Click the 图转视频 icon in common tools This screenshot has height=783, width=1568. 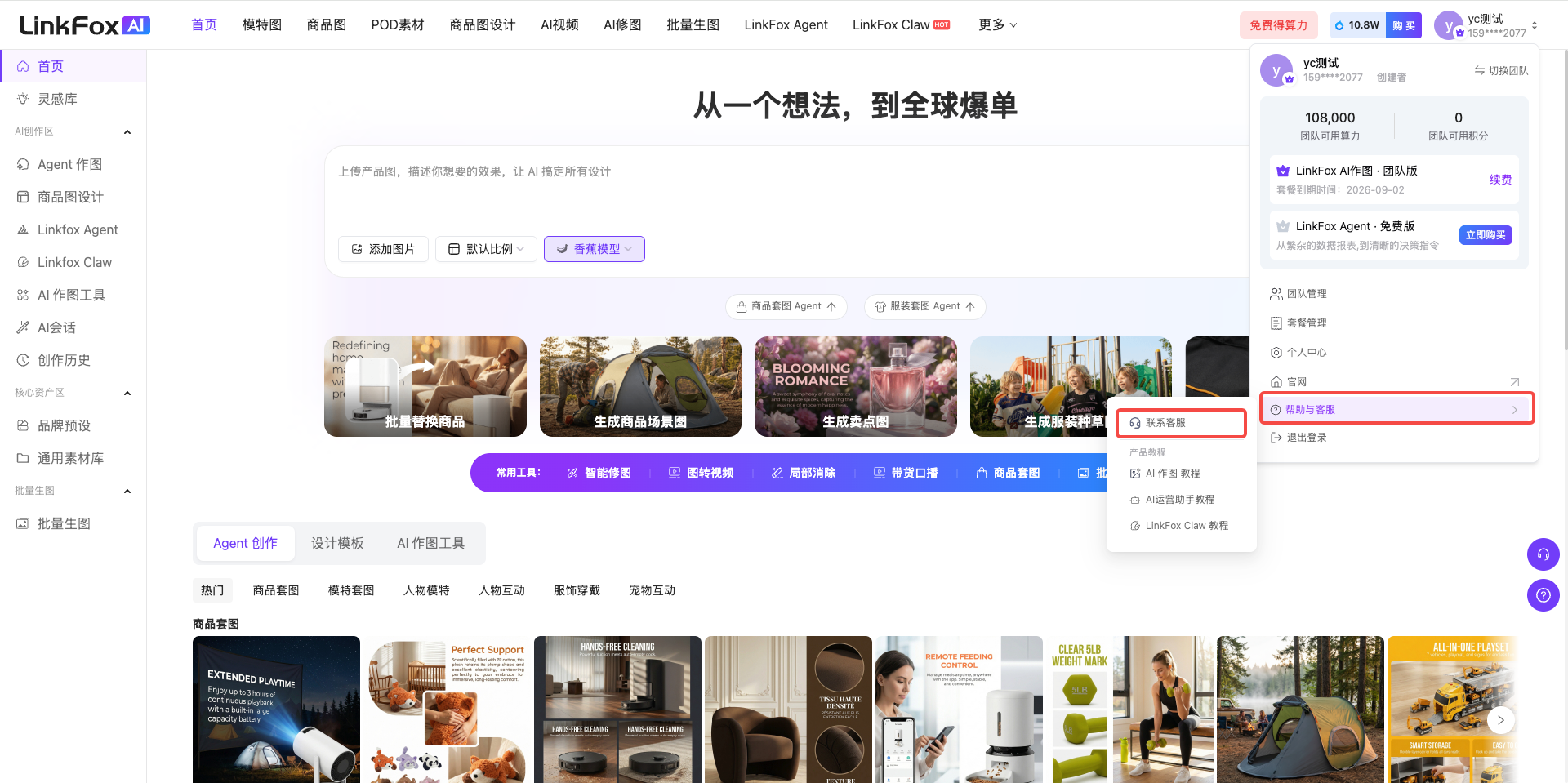click(675, 473)
